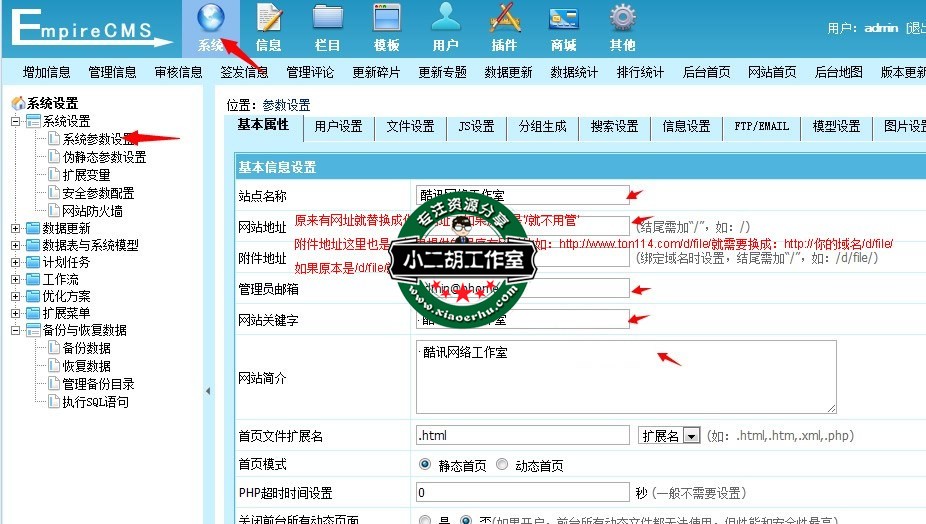Viewport: 926px width, 524px height.
Task: Click the 网站简介 text area
Action: [625, 377]
